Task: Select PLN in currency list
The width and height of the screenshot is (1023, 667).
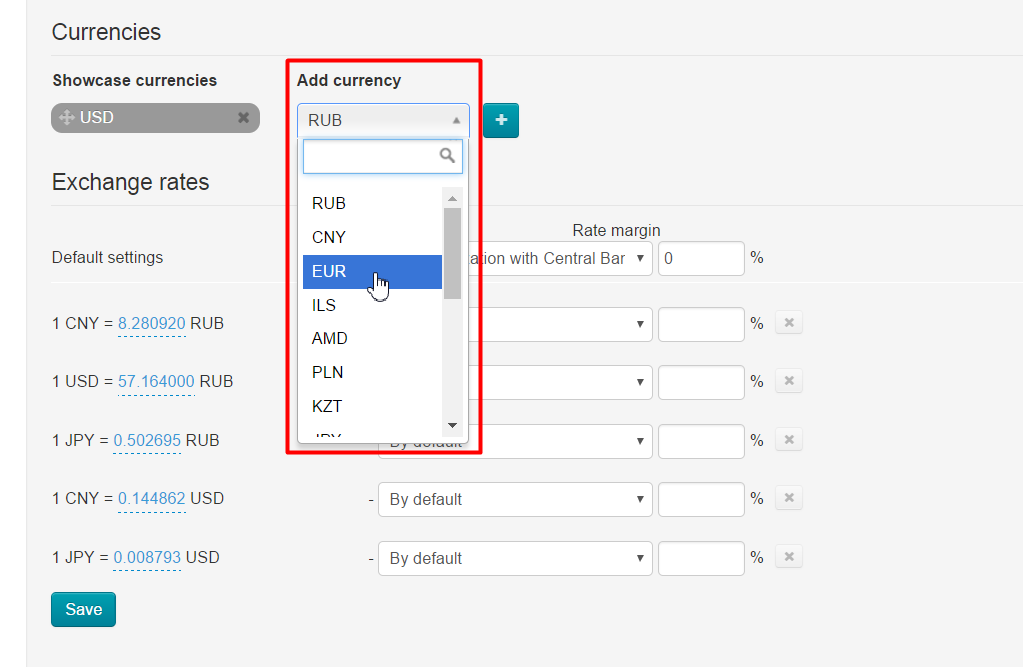Action: (373, 373)
